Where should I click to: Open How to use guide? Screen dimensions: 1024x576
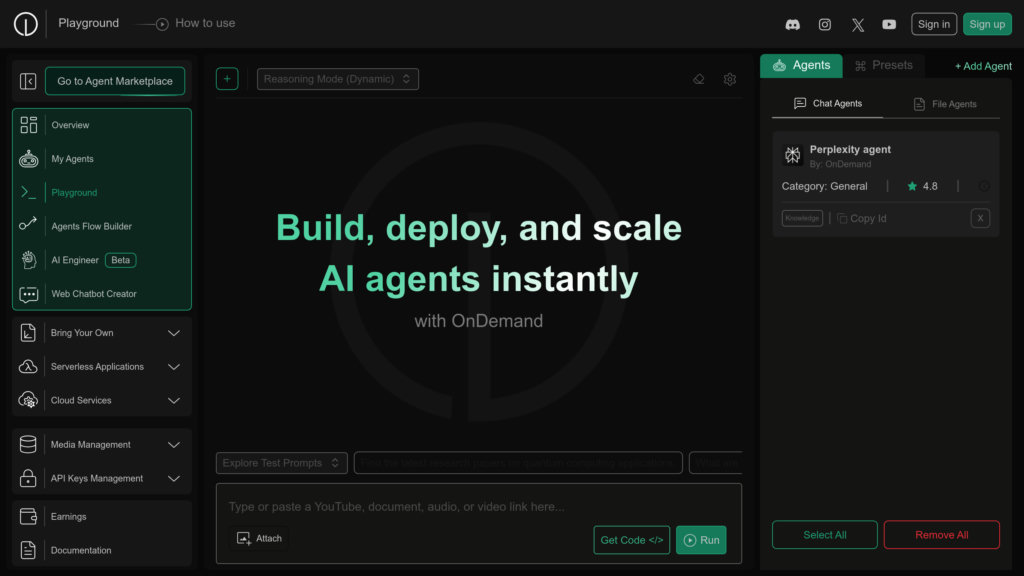tap(195, 24)
